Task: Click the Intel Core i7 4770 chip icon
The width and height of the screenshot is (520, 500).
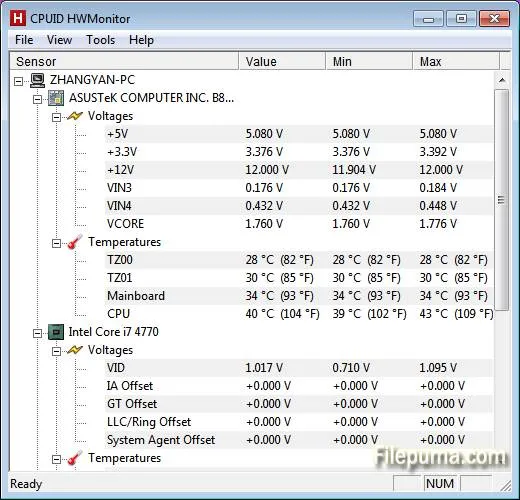Action: click(x=56, y=332)
